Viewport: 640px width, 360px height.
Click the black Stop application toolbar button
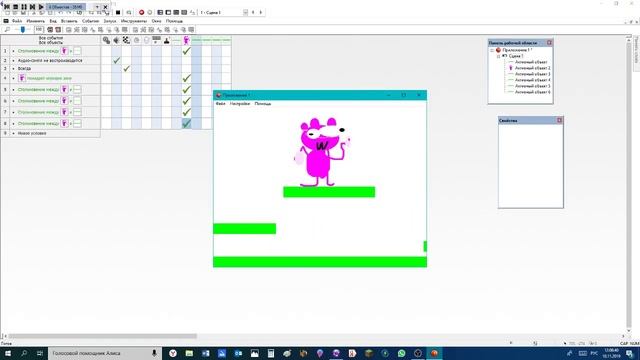click(118, 13)
